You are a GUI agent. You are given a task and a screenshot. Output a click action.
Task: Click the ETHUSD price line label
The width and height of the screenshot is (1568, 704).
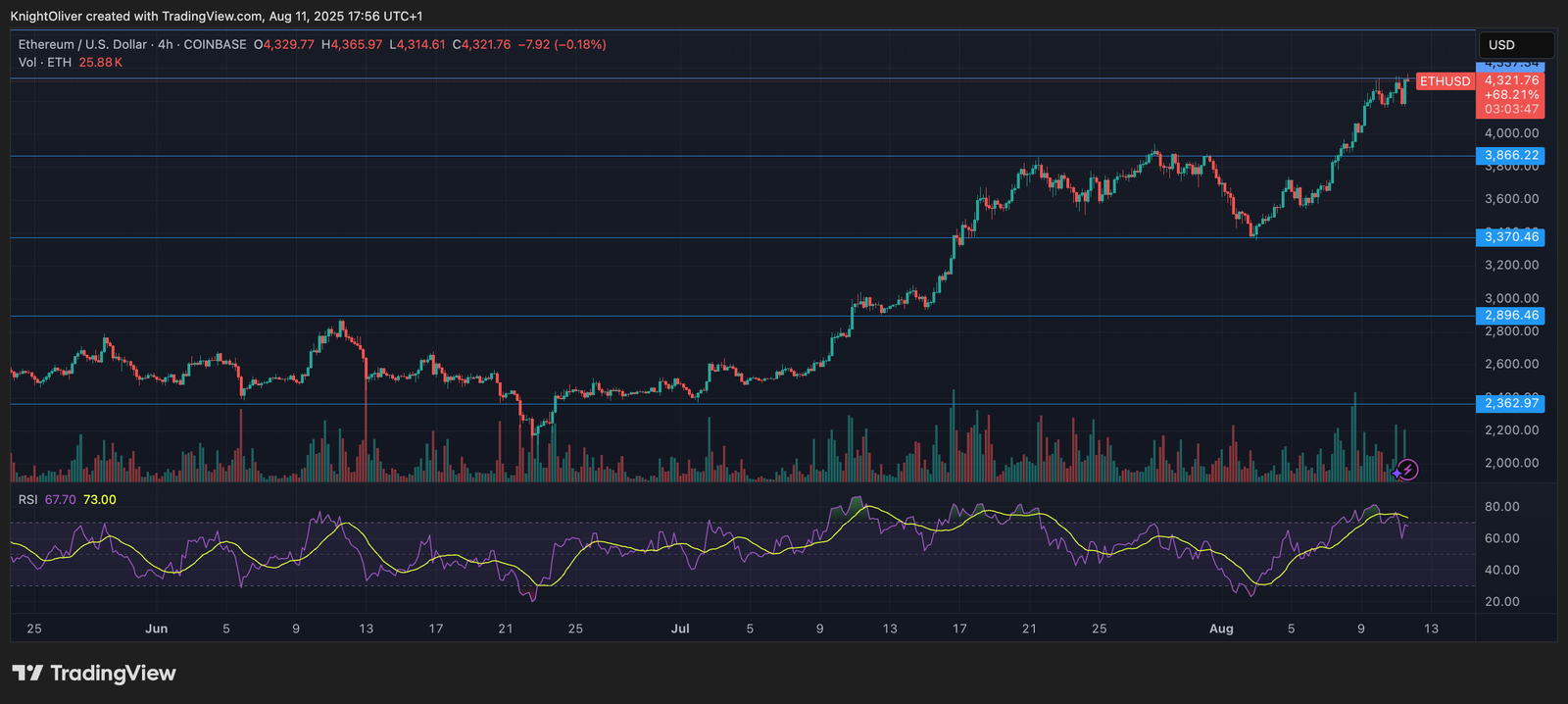1445,81
